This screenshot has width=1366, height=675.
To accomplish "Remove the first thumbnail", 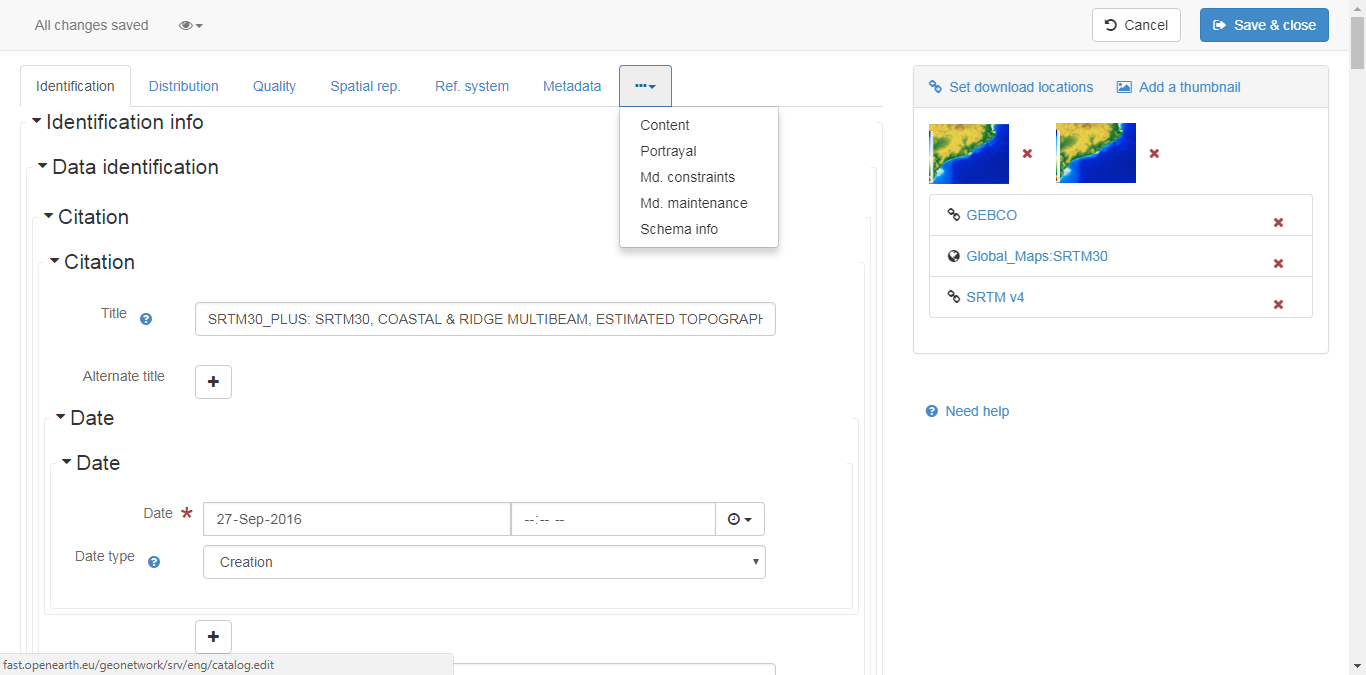I will [x=1027, y=154].
